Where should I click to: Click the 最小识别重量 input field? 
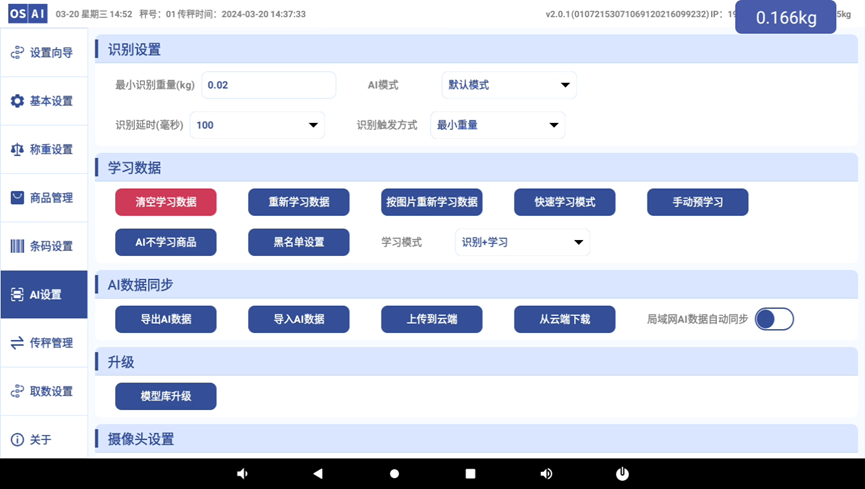pos(268,85)
